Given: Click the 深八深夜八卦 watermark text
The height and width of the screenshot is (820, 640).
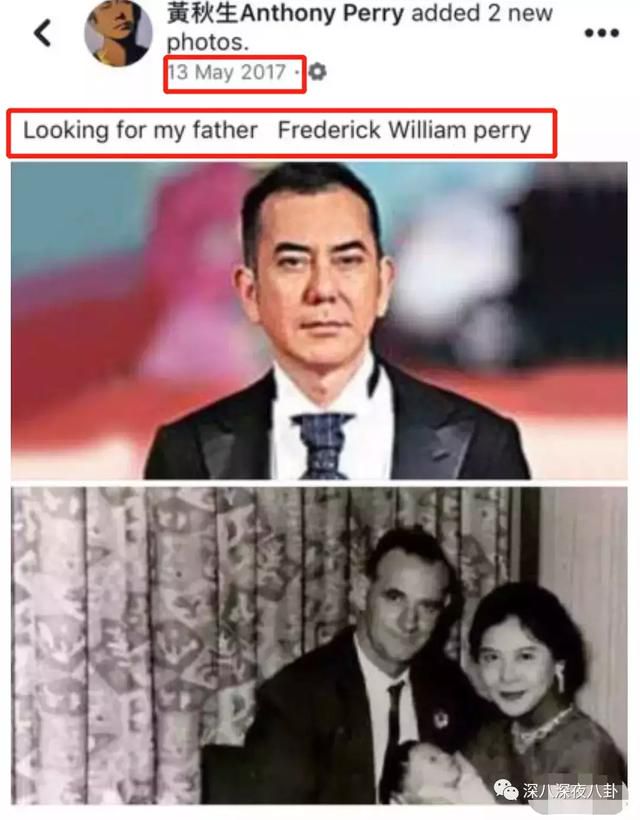Looking at the screenshot, I should pos(570,790).
